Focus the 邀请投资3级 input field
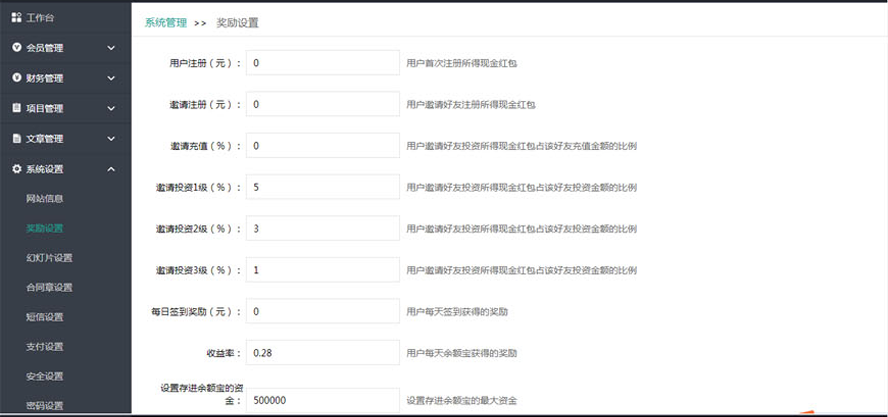 click(323, 270)
